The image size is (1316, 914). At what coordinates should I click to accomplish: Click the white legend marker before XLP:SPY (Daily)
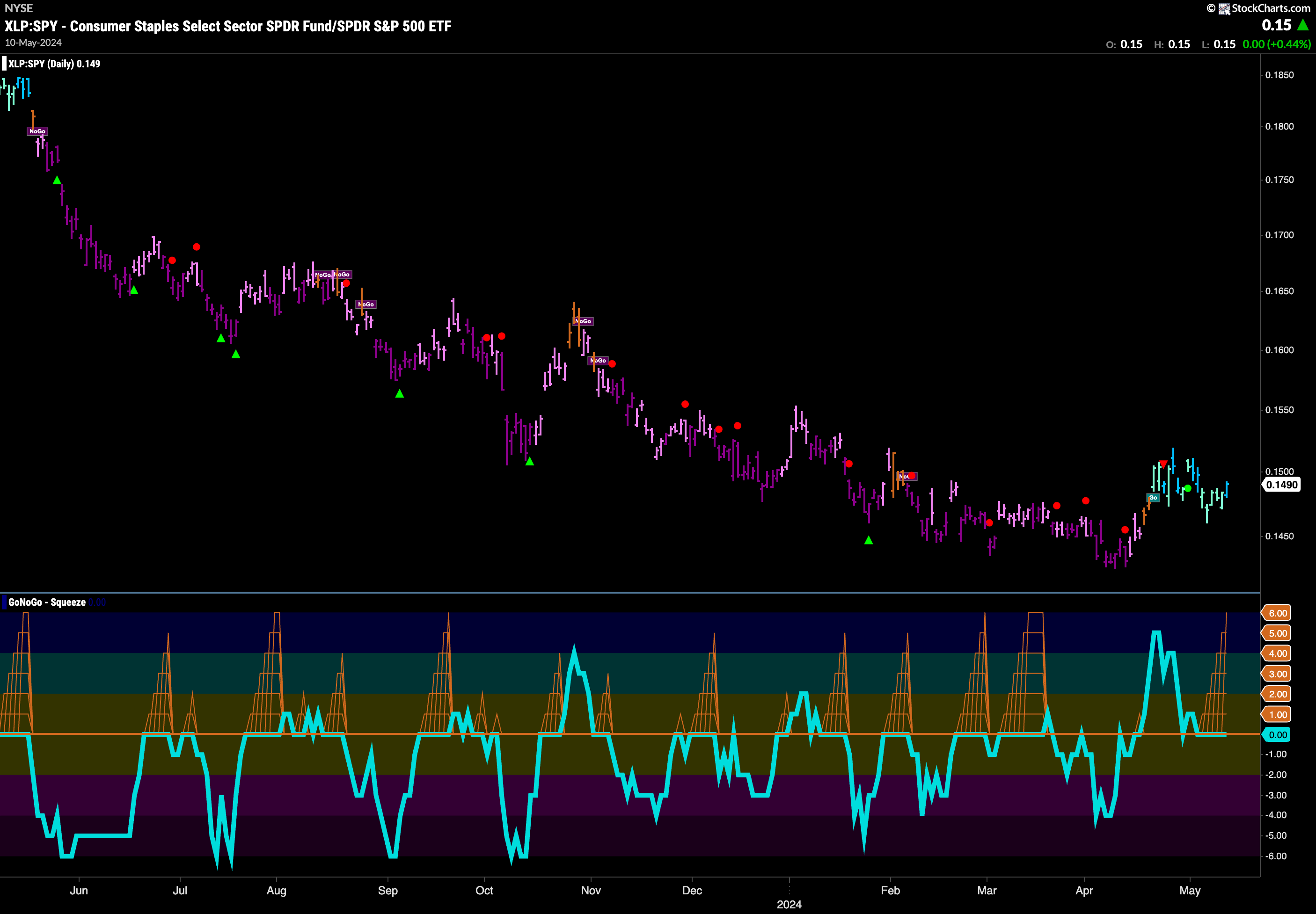click(x=4, y=64)
